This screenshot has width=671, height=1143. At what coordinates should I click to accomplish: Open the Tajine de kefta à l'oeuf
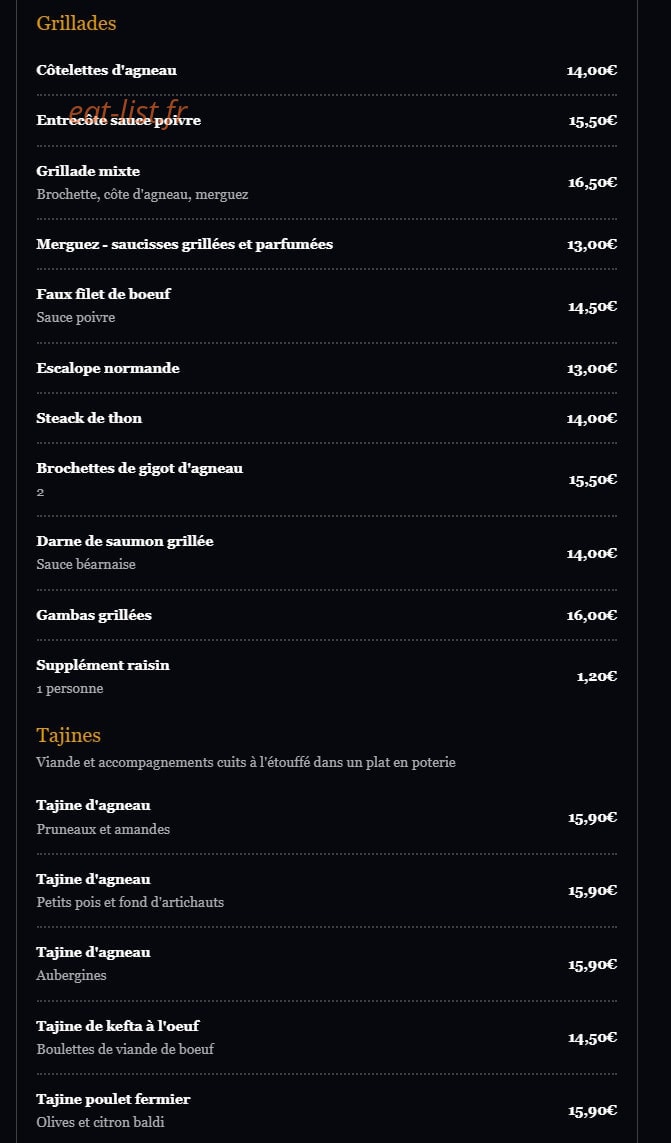327,1037
